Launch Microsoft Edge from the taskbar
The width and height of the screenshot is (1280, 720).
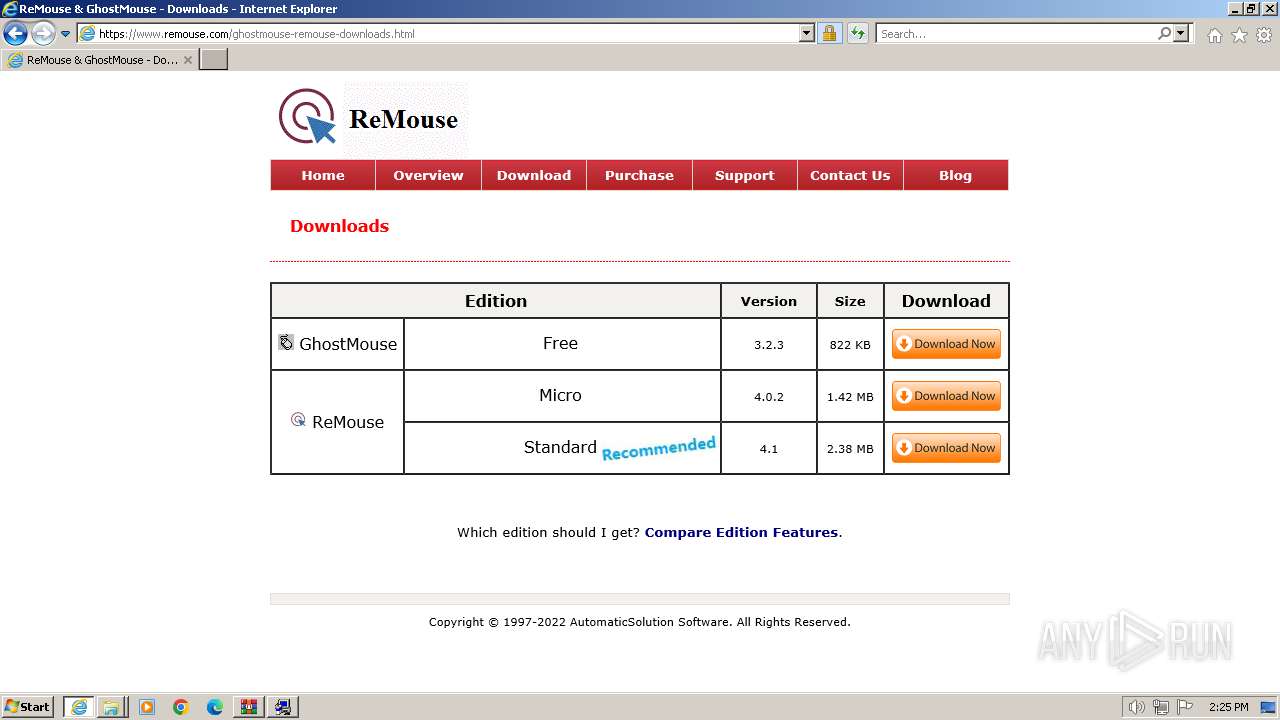click(x=215, y=707)
